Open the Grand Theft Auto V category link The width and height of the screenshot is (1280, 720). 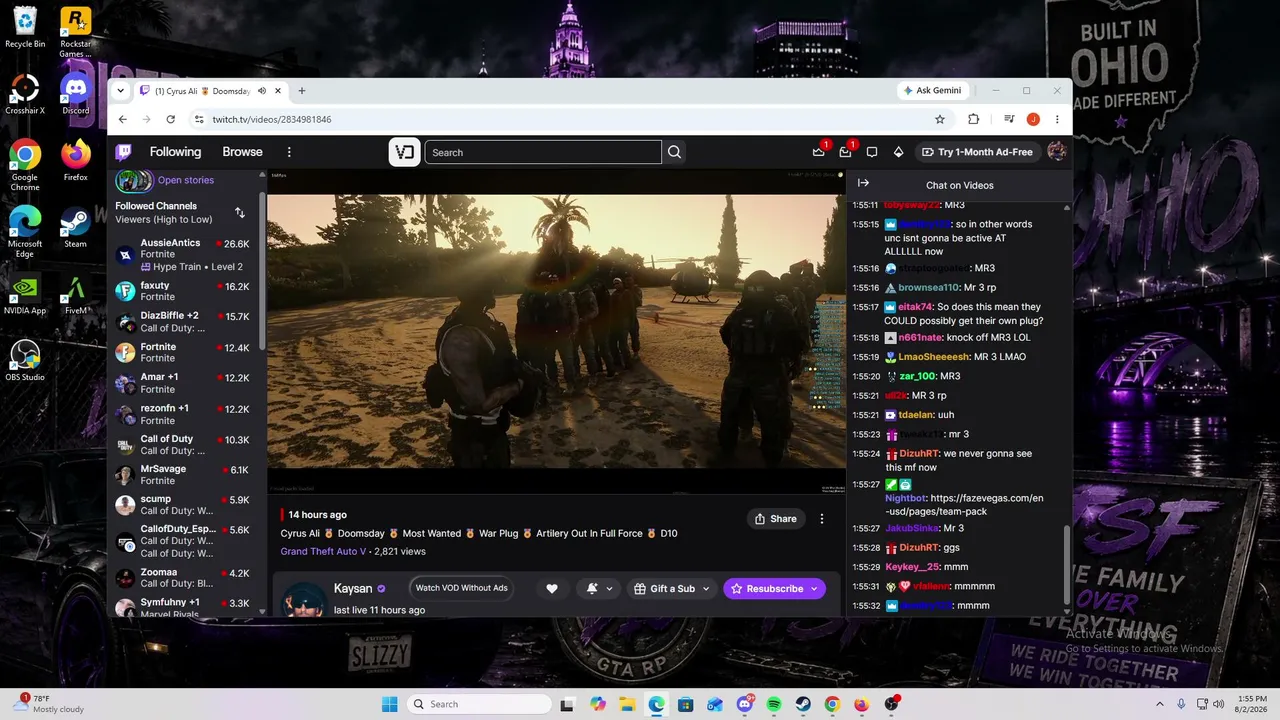(323, 551)
